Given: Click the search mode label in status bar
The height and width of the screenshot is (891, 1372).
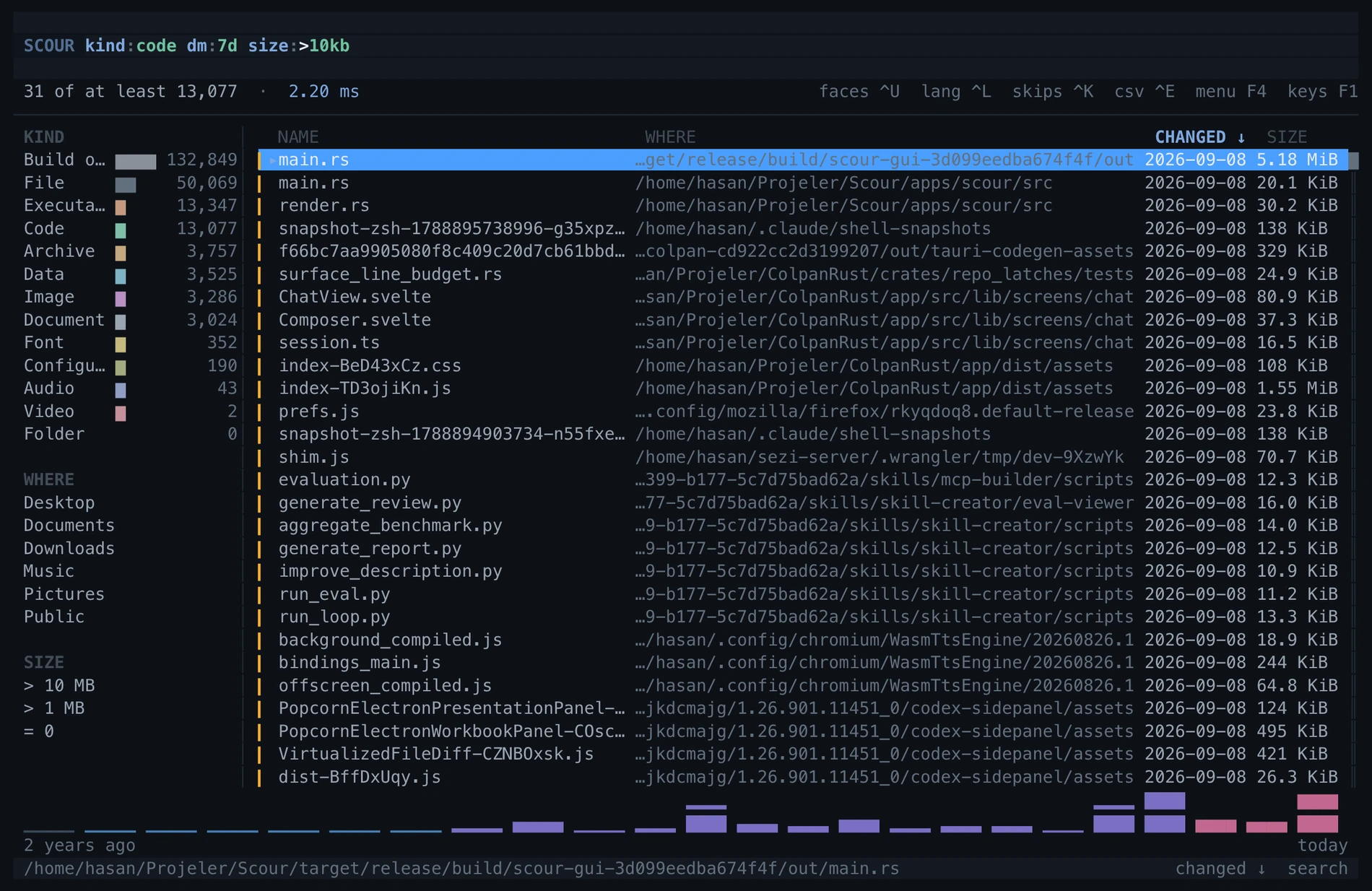Looking at the screenshot, I should (x=1317, y=869).
